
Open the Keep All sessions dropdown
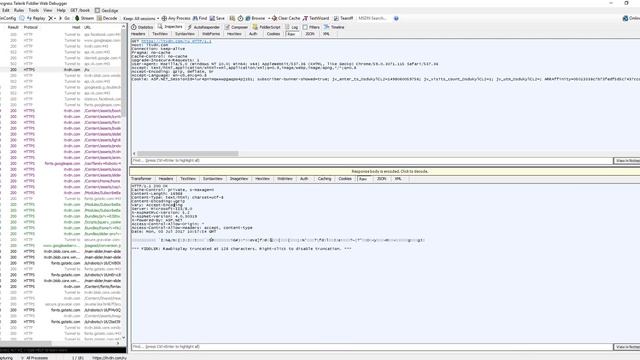(x=141, y=18)
